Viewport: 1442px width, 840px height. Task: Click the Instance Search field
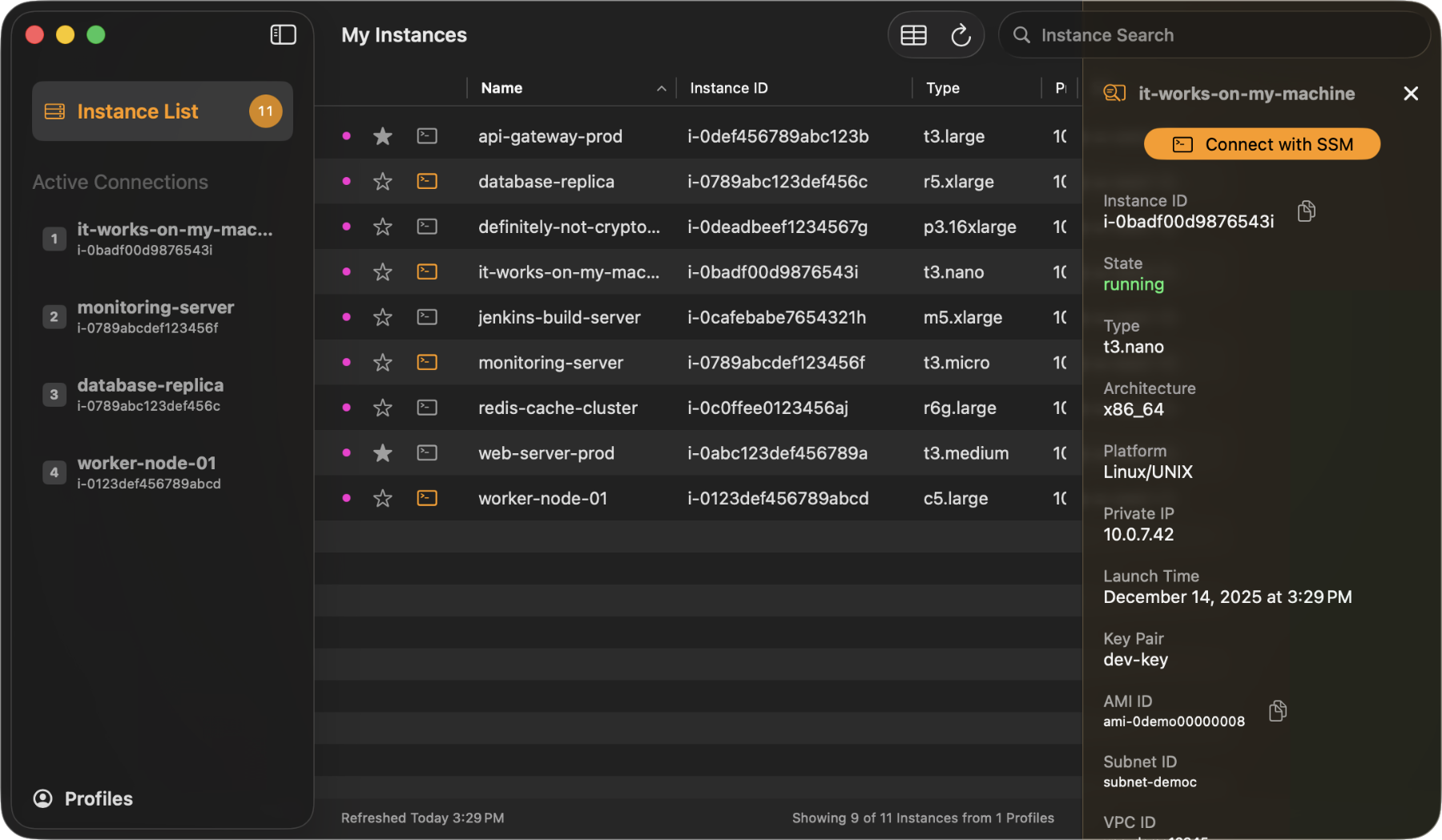(x=1214, y=35)
